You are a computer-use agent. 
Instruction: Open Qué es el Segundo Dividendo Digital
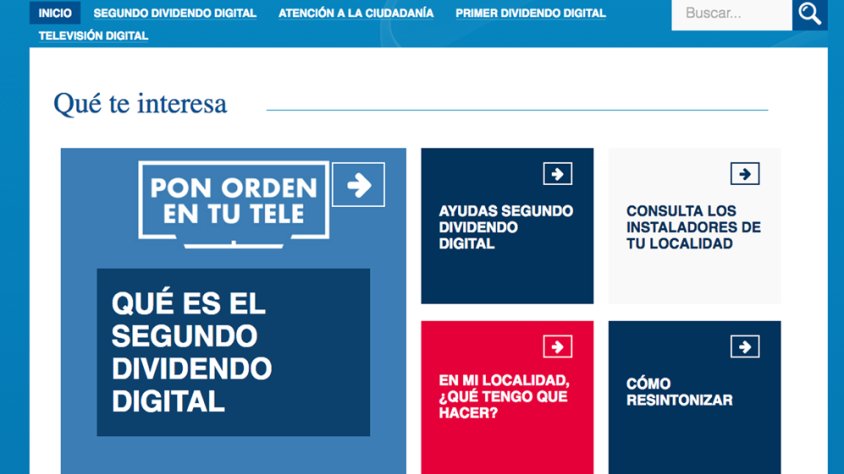pyautogui.click(x=234, y=352)
